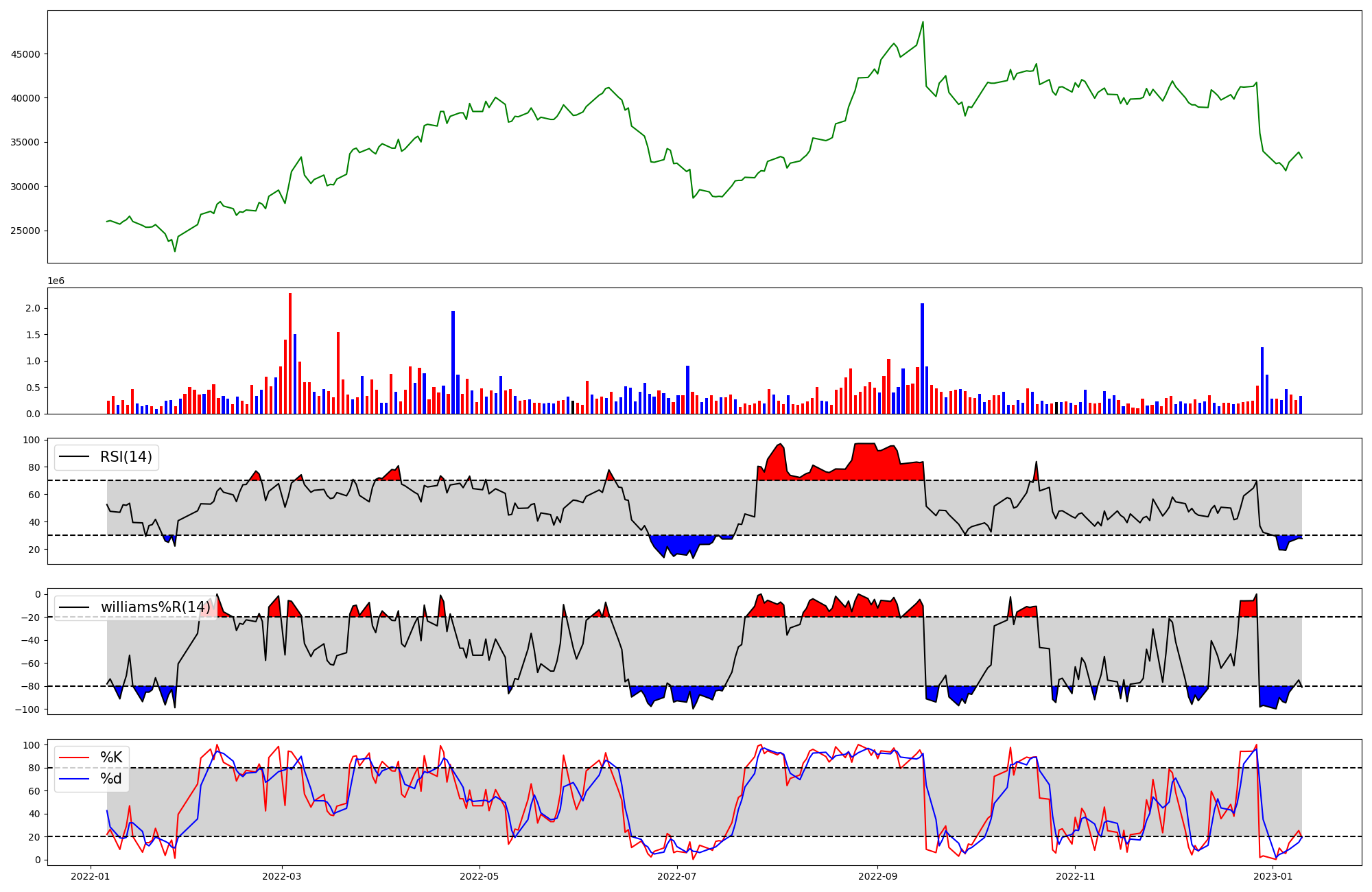
Task: Click the 2022-09 date tick label
Action: point(877,876)
